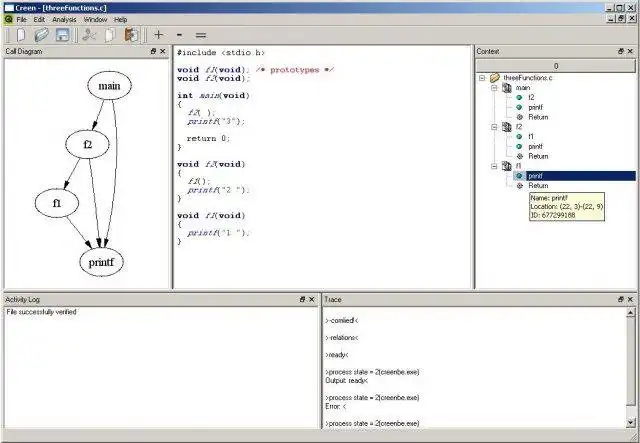Screen dimensions: 640x443
Task: Click the printf node in Call Diagram
Action: [x=101, y=262]
